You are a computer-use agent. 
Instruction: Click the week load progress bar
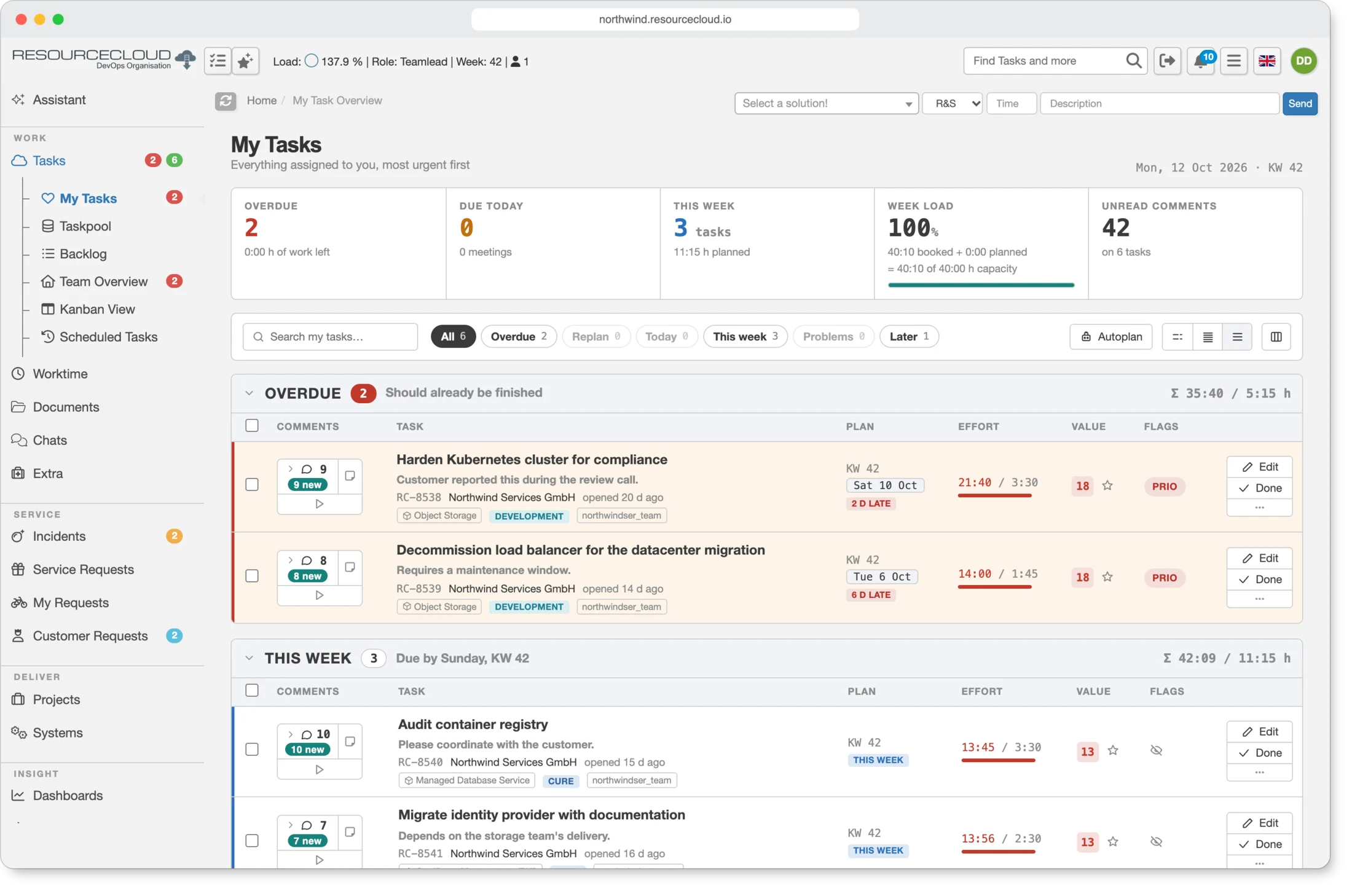(x=981, y=285)
